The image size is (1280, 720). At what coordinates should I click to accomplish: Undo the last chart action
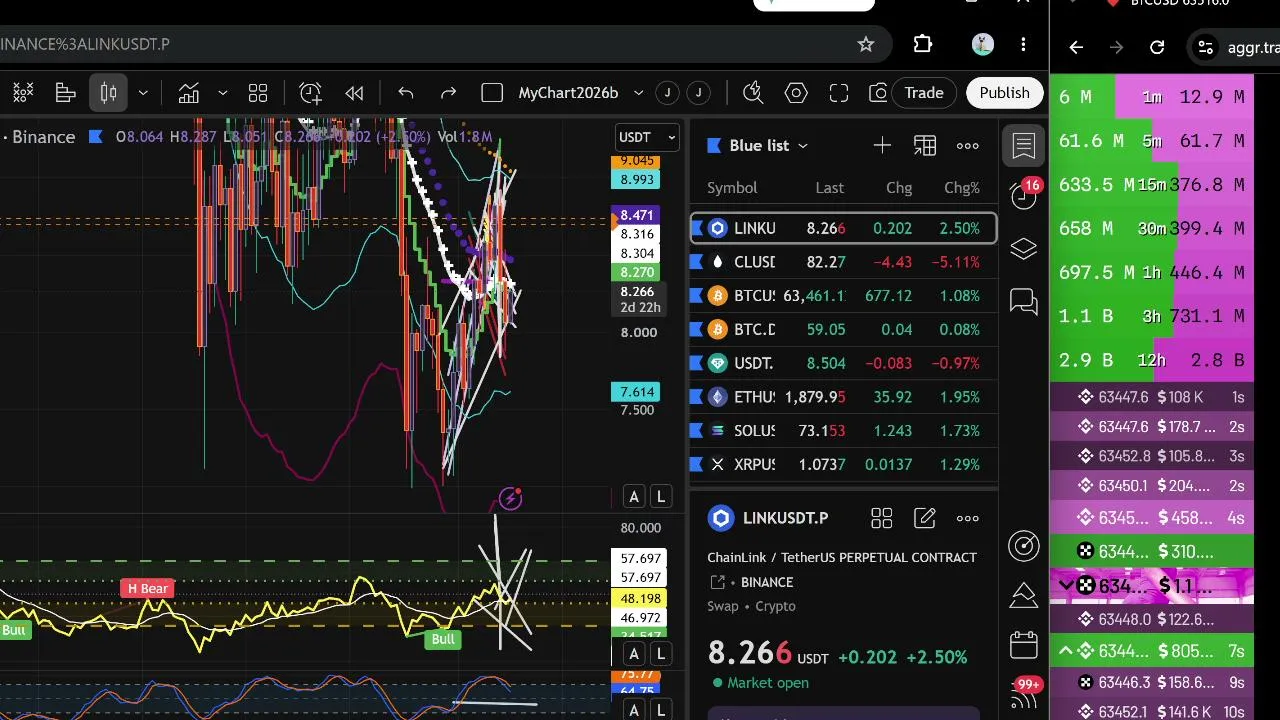(406, 93)
